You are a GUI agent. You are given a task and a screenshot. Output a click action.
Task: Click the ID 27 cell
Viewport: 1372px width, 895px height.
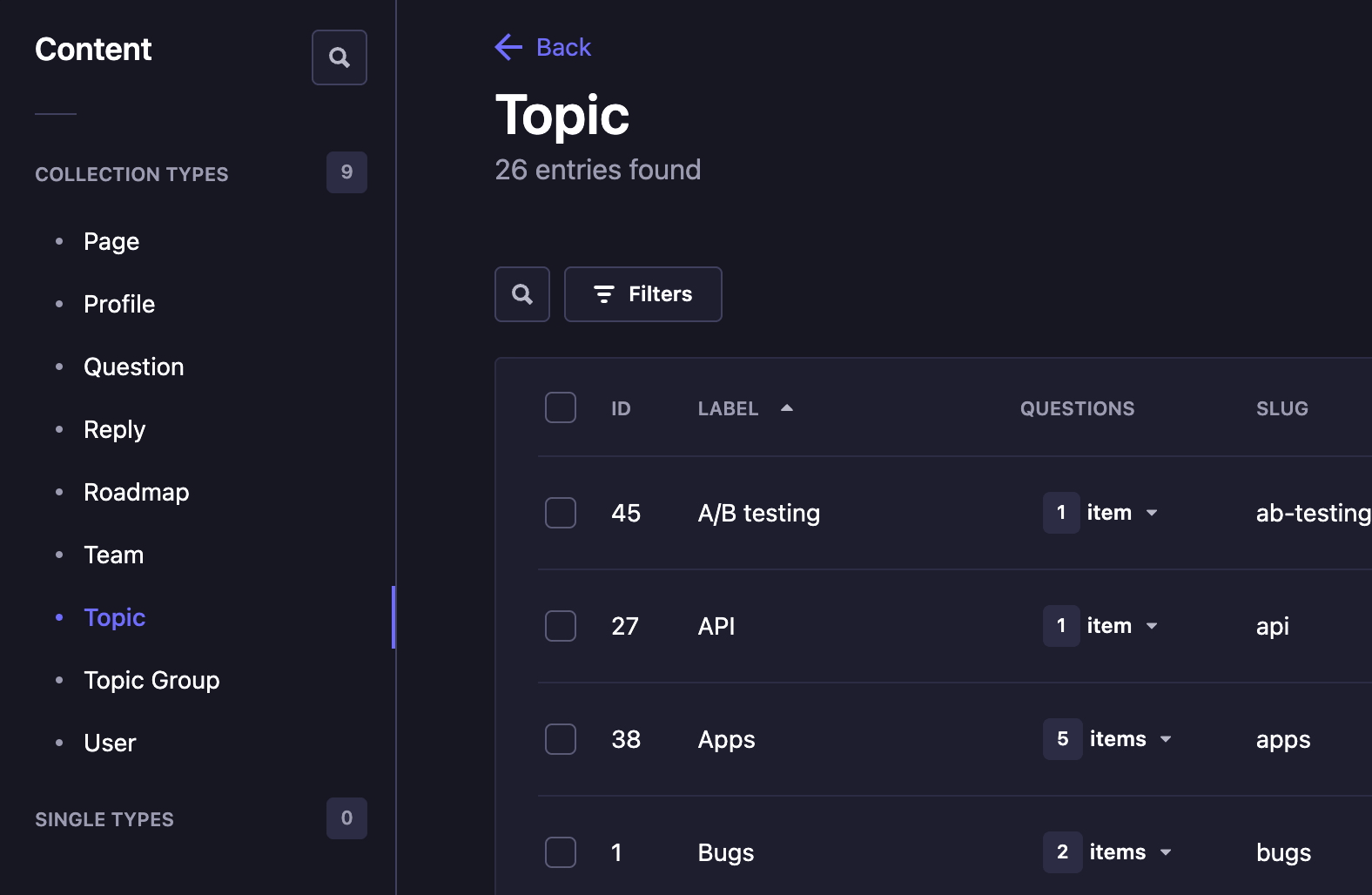(625, 626)
